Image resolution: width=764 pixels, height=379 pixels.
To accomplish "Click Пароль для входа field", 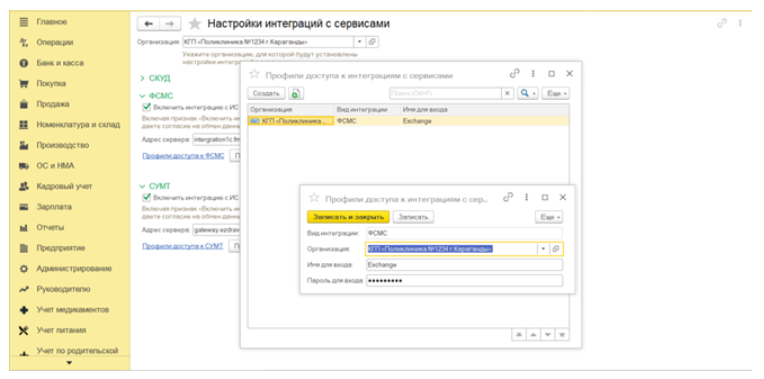I will click(464, 281).
